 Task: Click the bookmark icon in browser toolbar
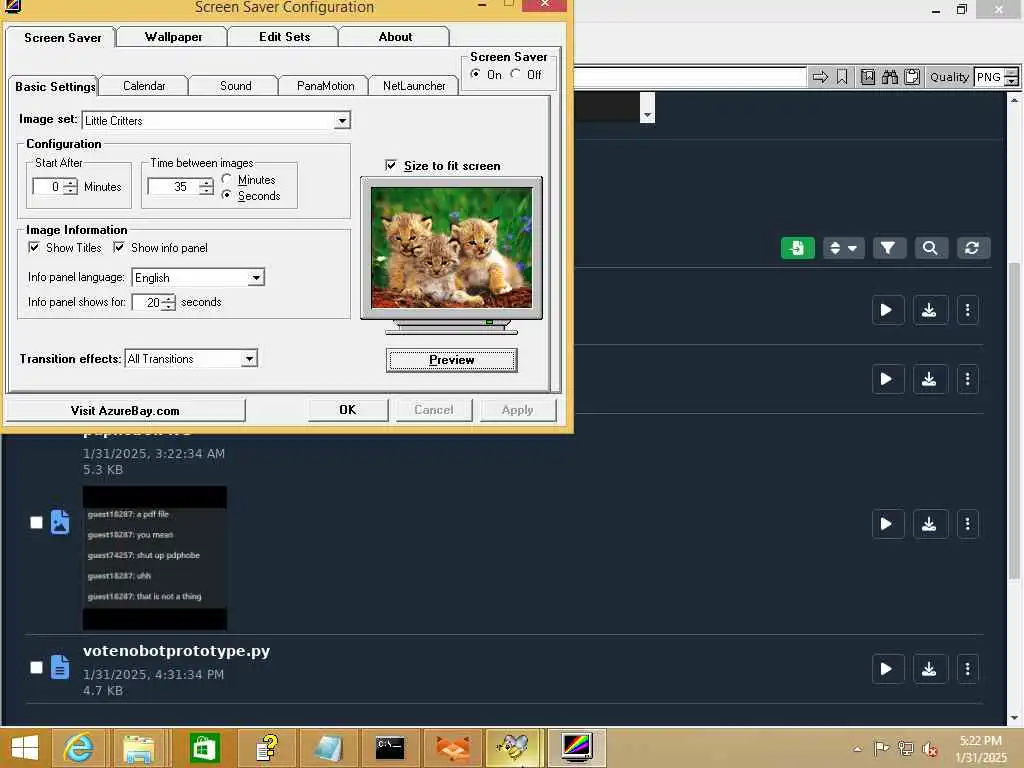(842, 77)
